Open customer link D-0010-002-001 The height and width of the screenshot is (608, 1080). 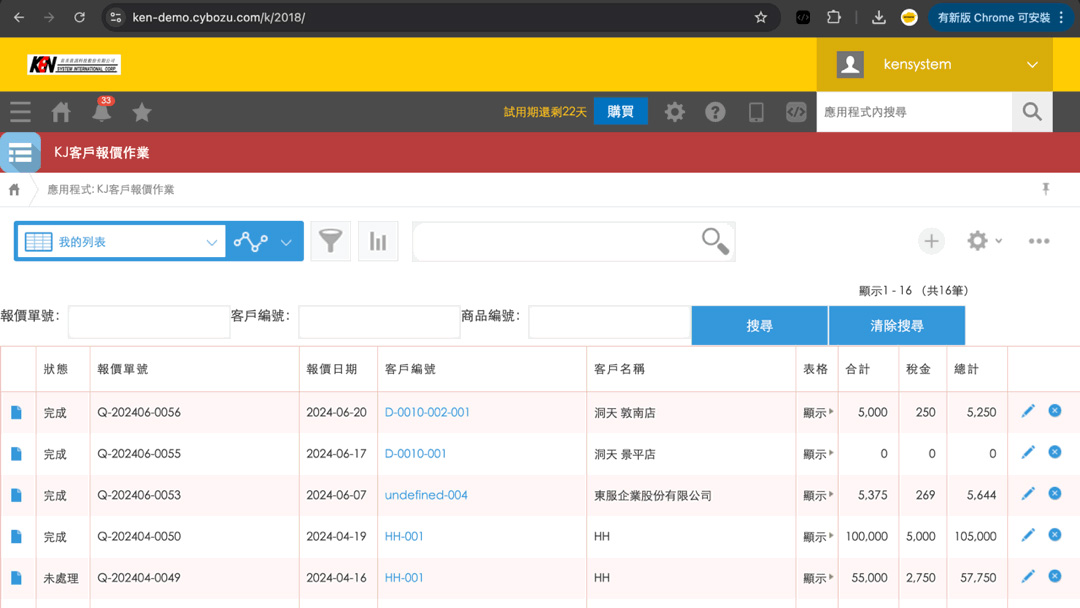coord(427,412)
